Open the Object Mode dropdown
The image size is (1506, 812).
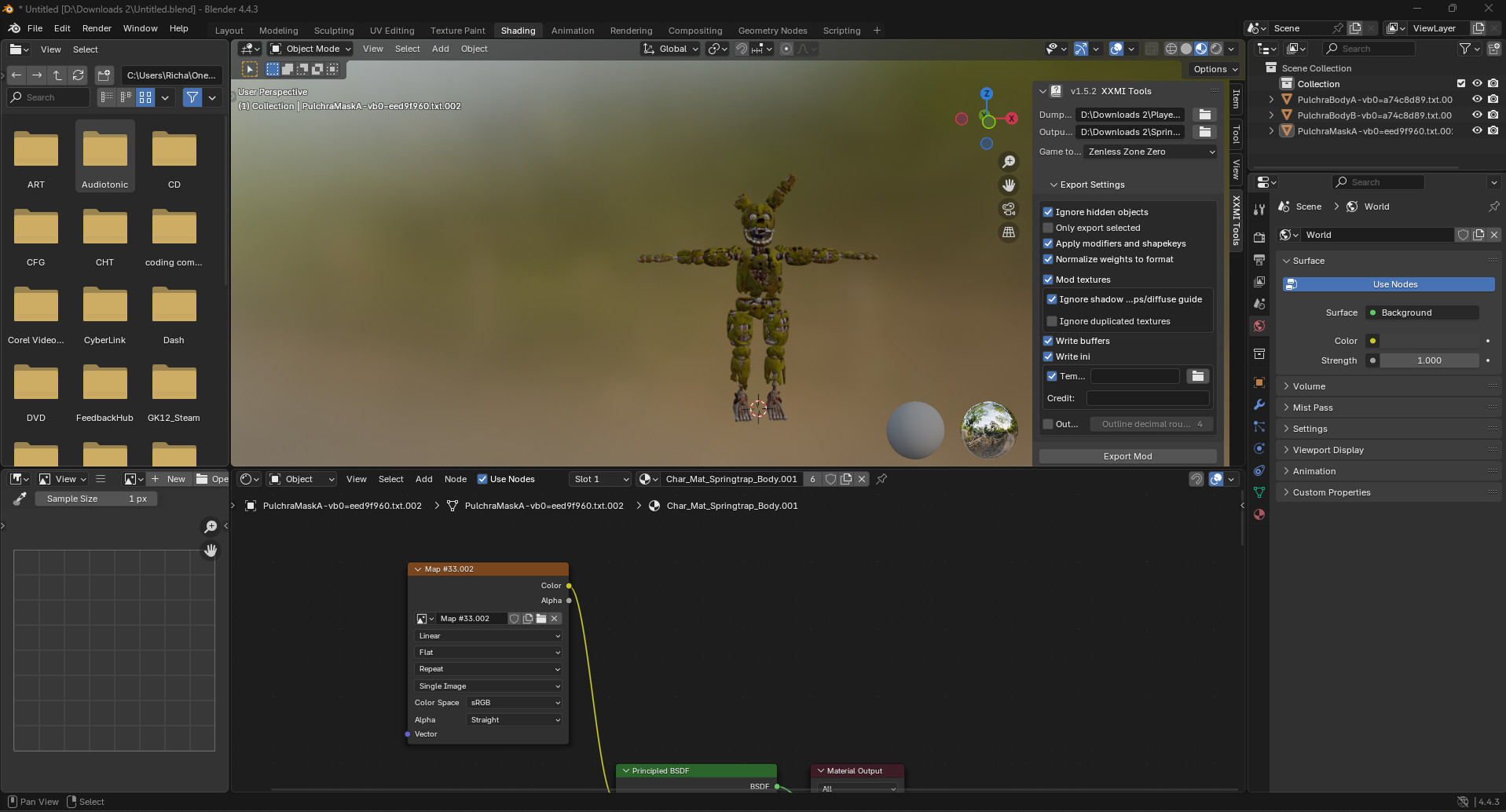pyautogui.click(x=310, y=49)
